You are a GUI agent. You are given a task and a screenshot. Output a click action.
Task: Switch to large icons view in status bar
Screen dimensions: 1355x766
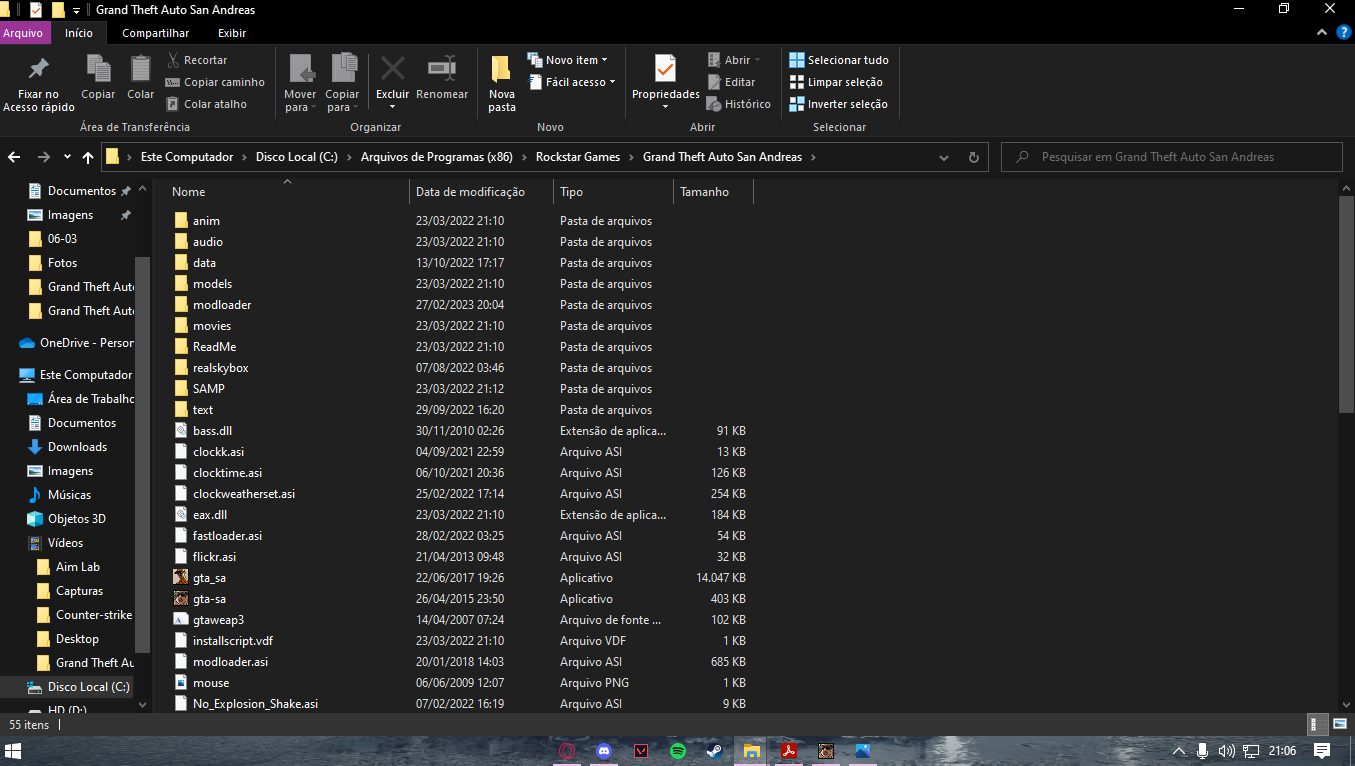click(x=1338, y=724)
